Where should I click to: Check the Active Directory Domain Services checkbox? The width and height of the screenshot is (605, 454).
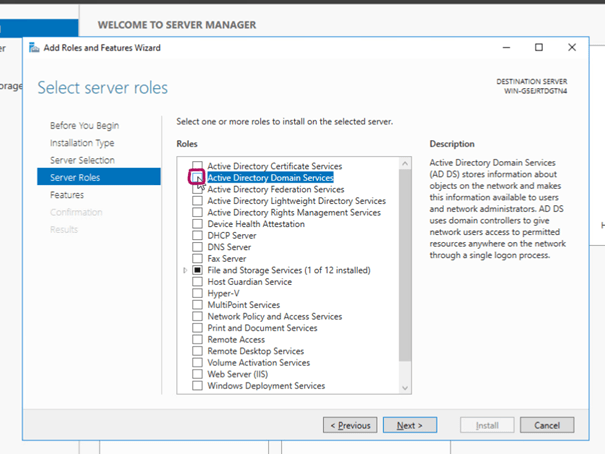198,178
